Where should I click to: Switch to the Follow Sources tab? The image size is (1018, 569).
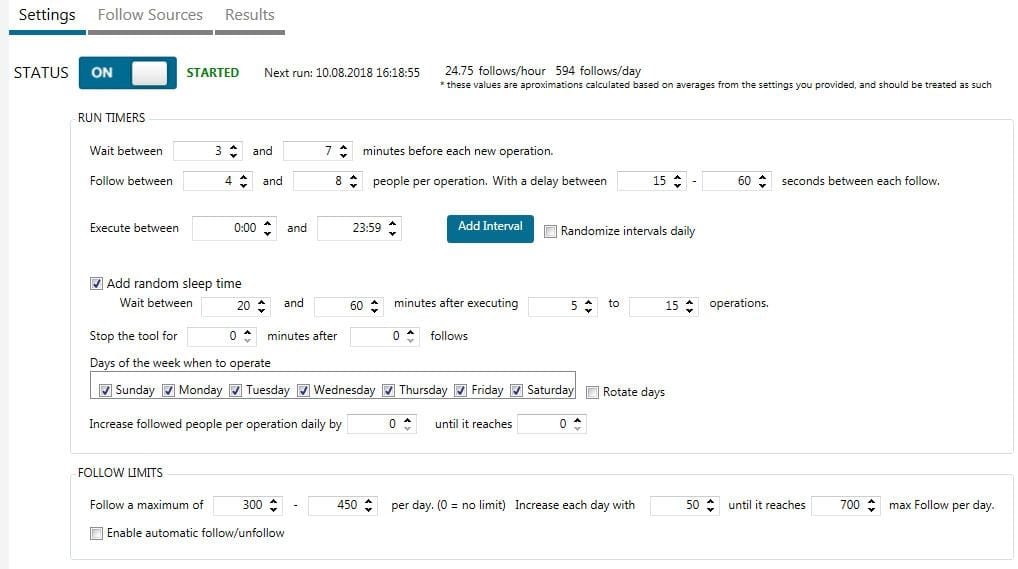click(x=150, y=15)
